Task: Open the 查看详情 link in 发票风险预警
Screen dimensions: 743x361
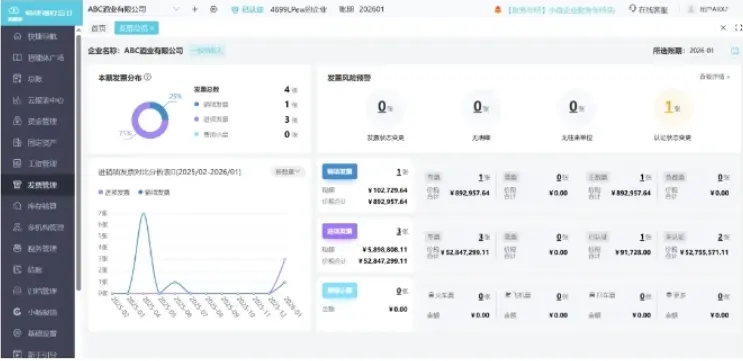Action: click(715, 76)
